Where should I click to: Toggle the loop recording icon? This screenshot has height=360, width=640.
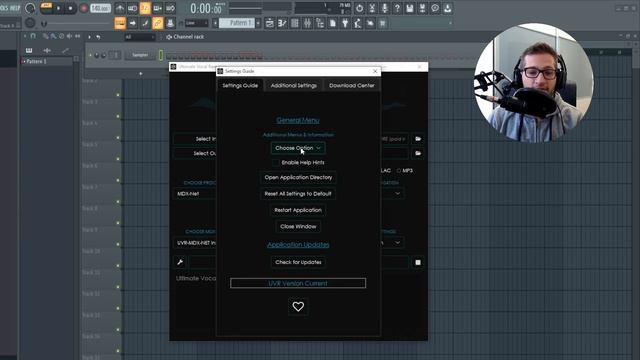[x=170, y=8]
